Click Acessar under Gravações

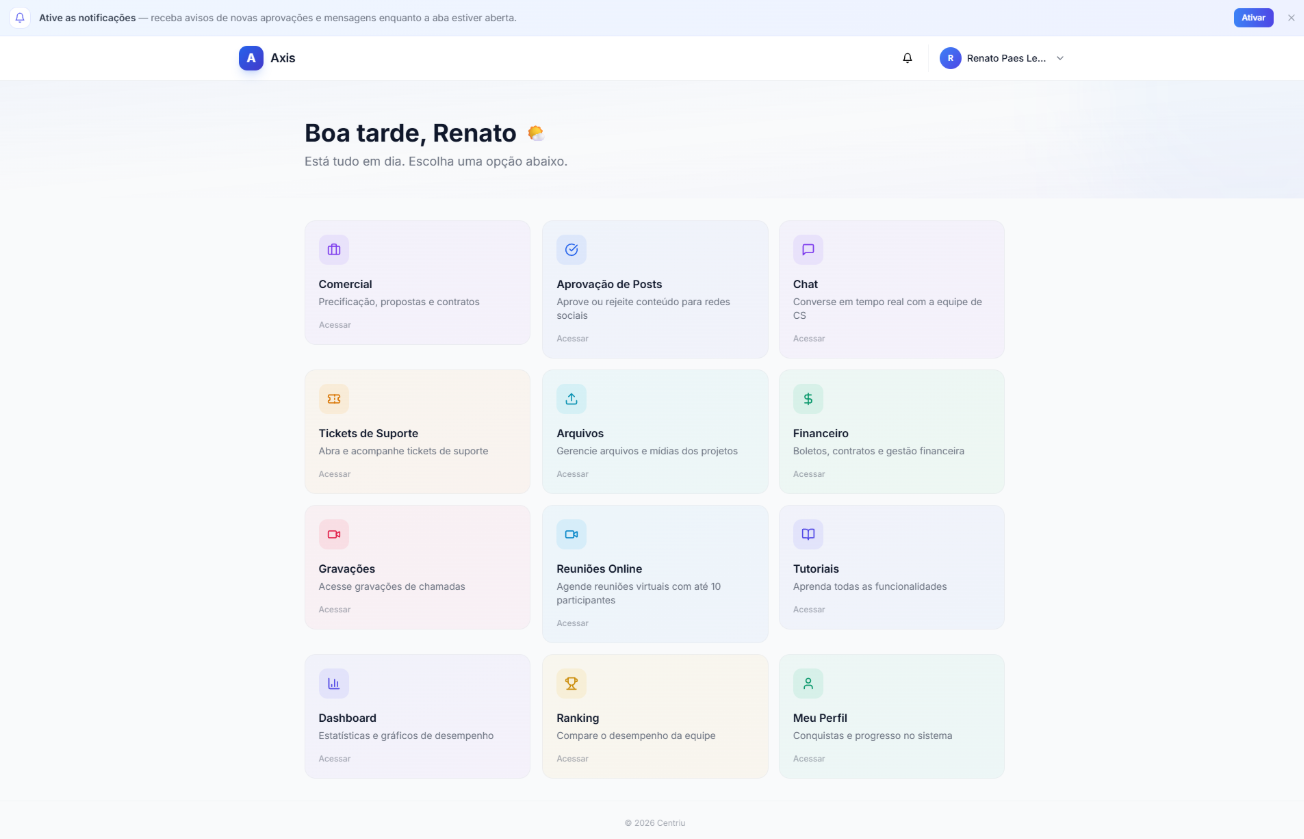pyautogui.click(x=335, y=610)
